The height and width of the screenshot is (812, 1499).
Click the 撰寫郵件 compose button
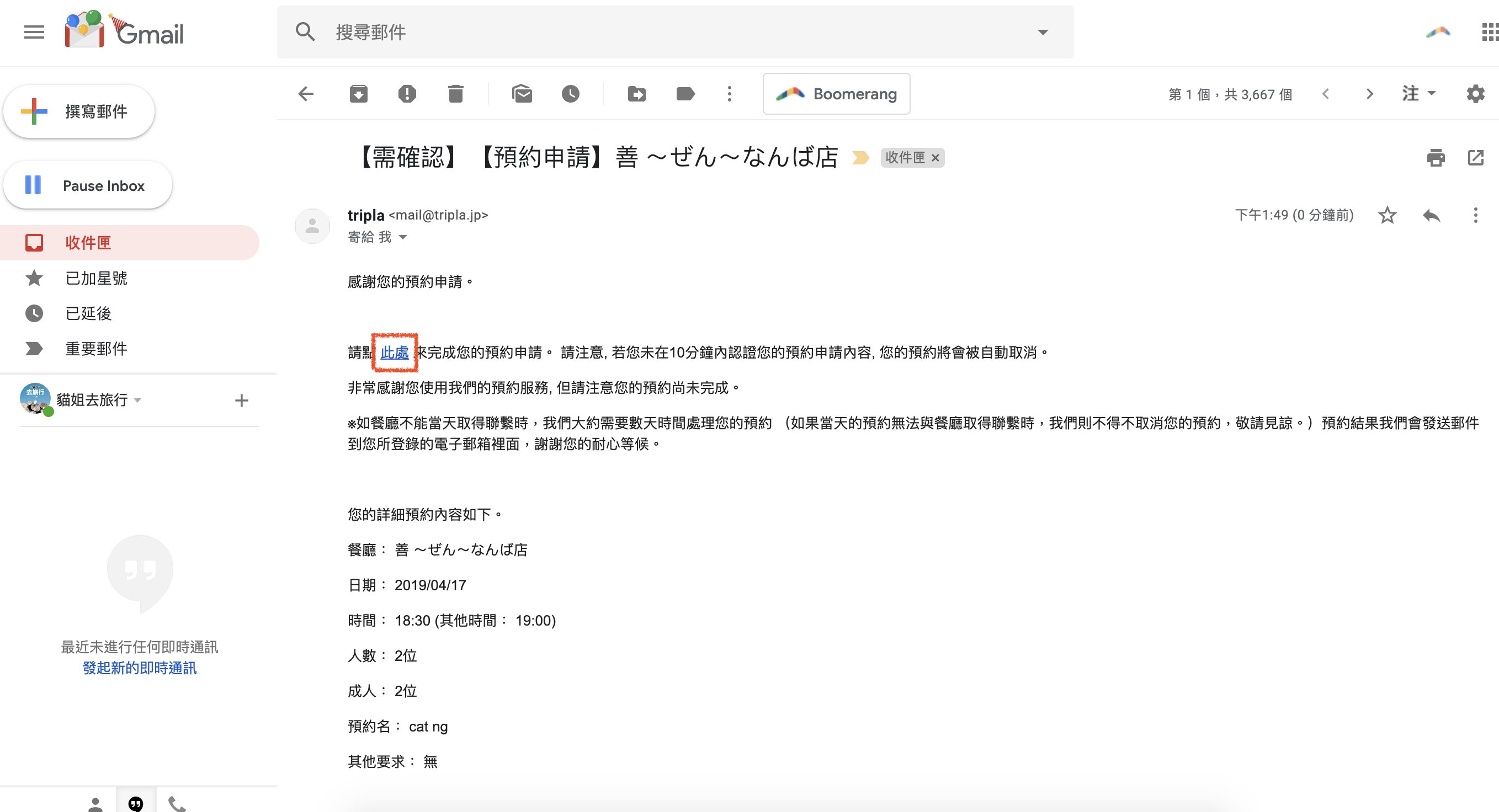click(x=79, y=111)
